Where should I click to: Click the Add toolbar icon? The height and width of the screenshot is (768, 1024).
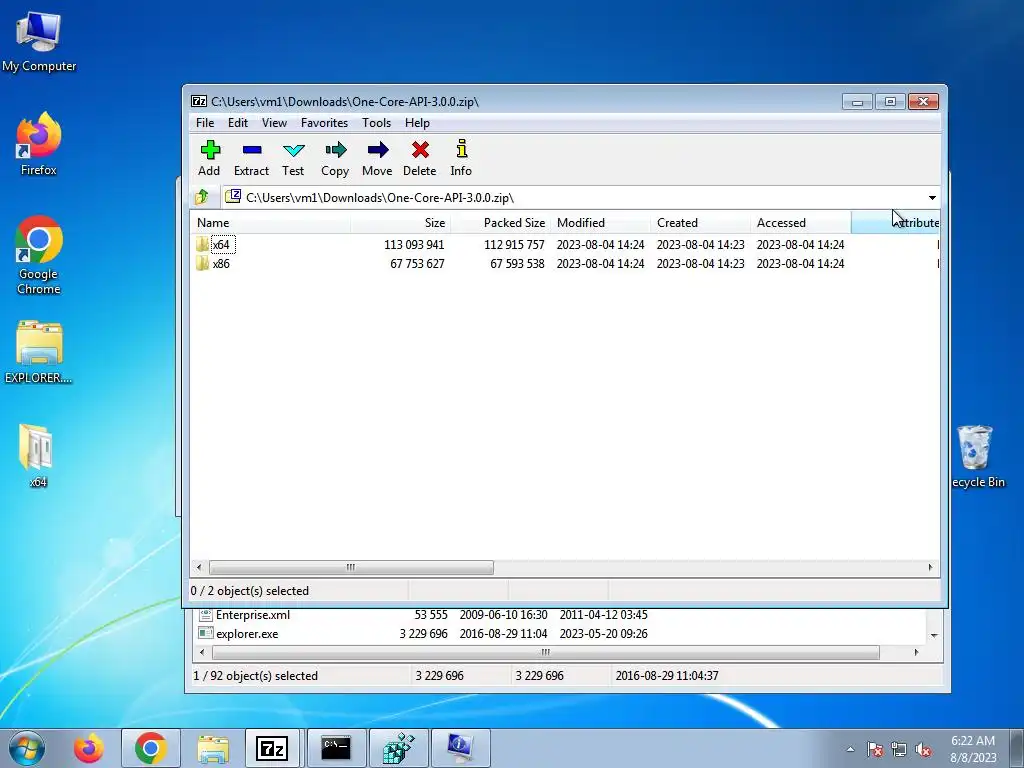pyautogui.click(x=209, y=158)
